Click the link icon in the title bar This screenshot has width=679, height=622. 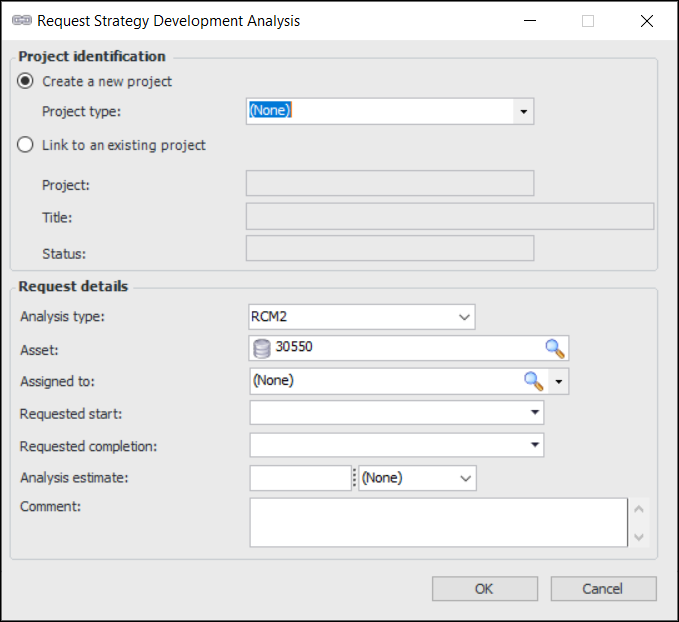21,20
